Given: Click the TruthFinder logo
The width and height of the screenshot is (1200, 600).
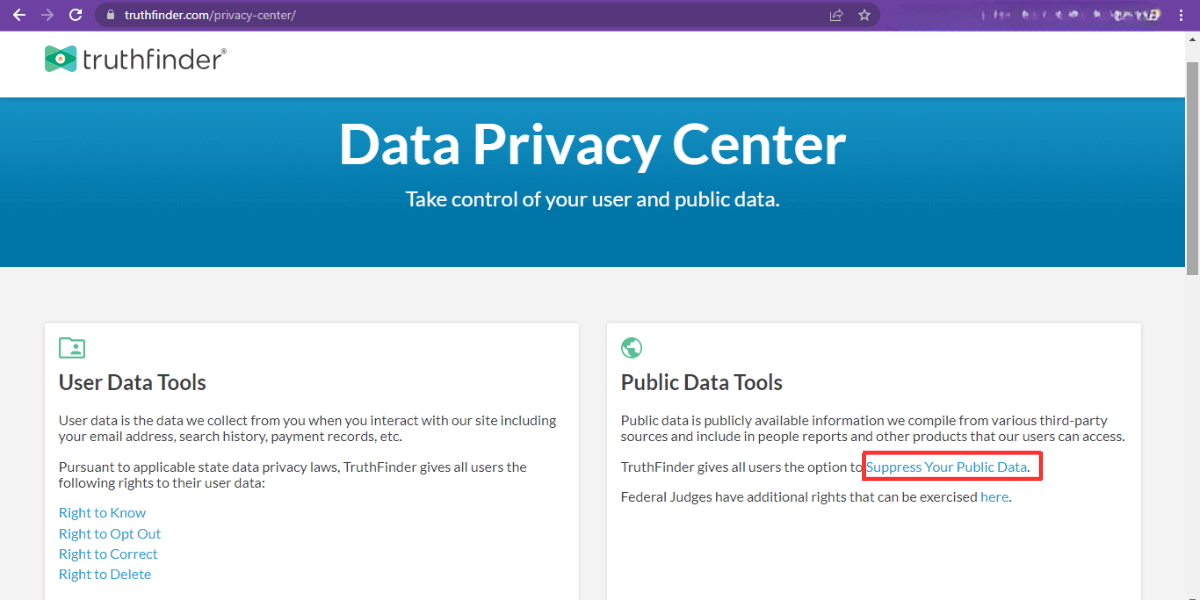Looking at the screenshot, I should [x=136, y=59].
